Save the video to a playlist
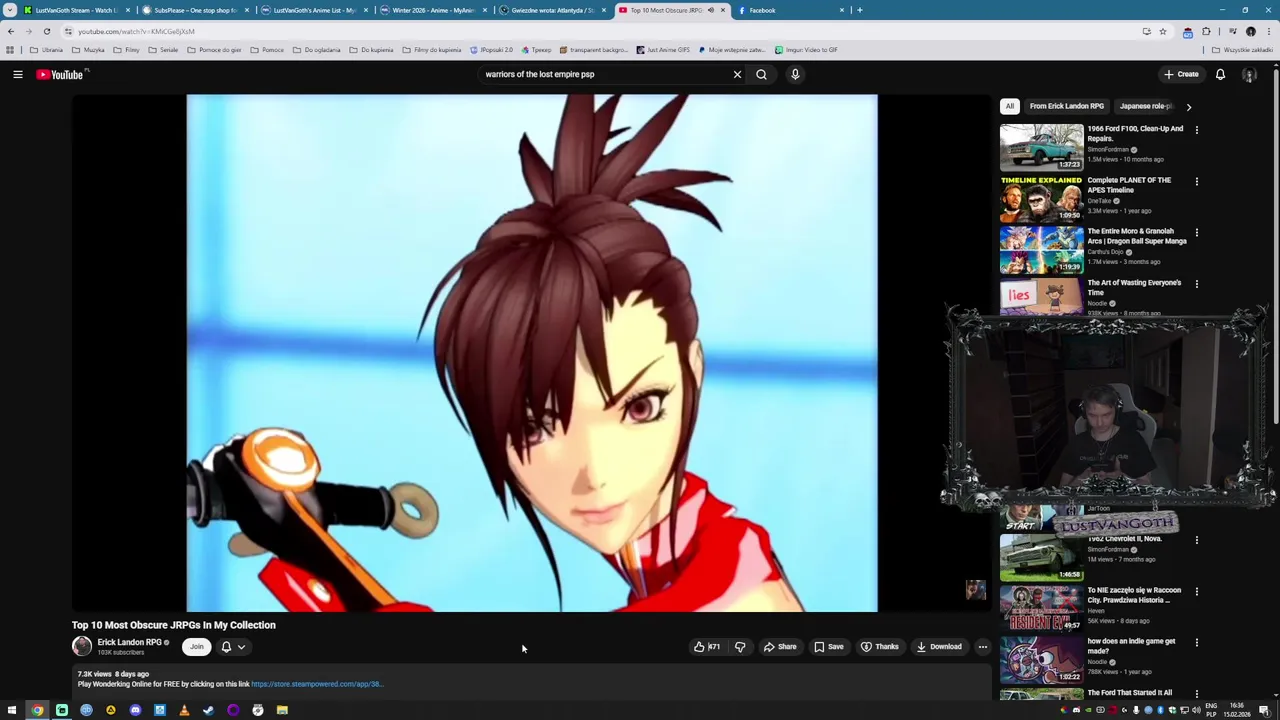1280x720 pixels. [828, 647]
